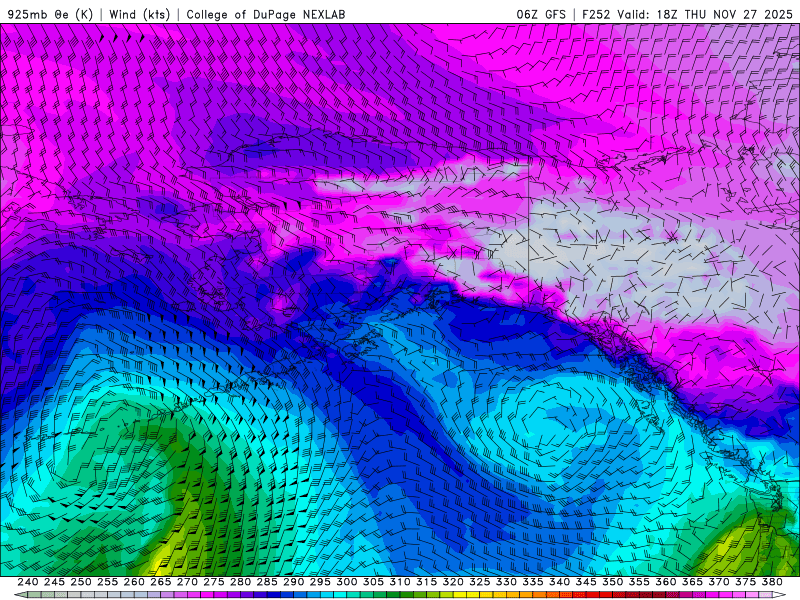Click the 'F252' forecast hour label
The width and height of the screenshot is (800, 600).
click(596, 14)
